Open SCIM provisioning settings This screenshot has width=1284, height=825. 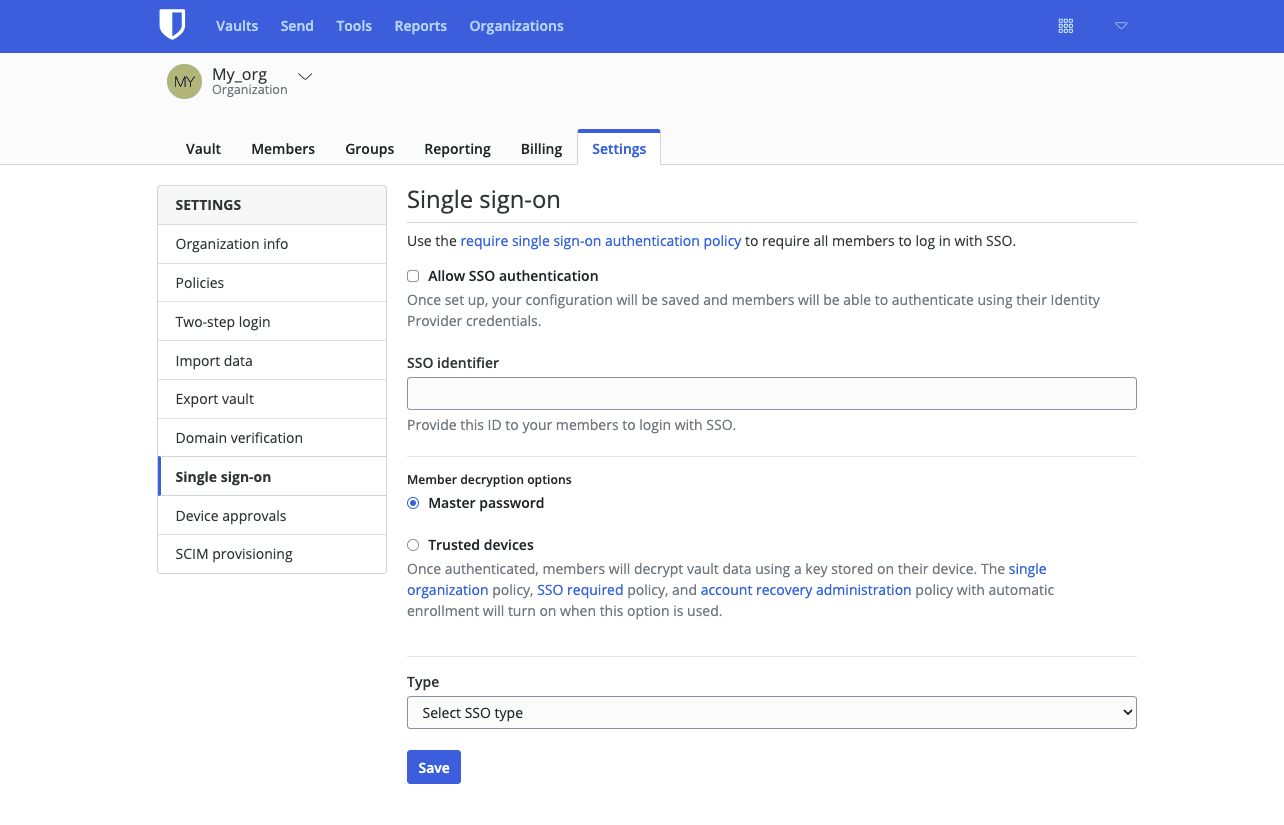pyautogui.click(x=272, y=554)
